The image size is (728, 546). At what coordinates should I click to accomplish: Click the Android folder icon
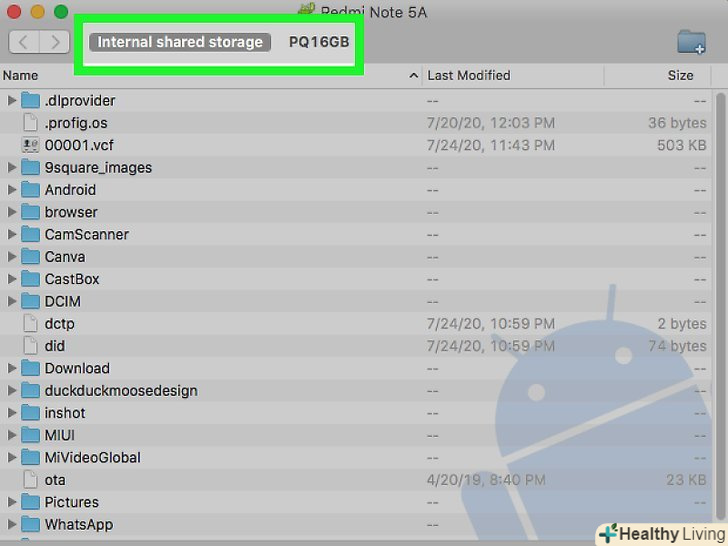(x=31, y=189)
